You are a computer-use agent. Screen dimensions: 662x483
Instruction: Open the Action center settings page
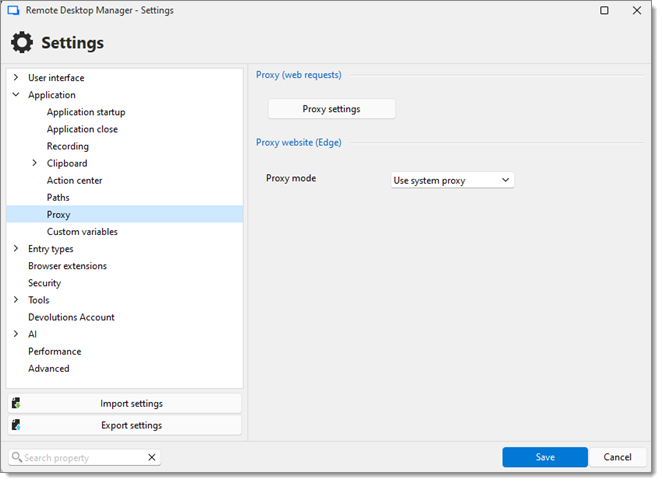click(74, 180)
